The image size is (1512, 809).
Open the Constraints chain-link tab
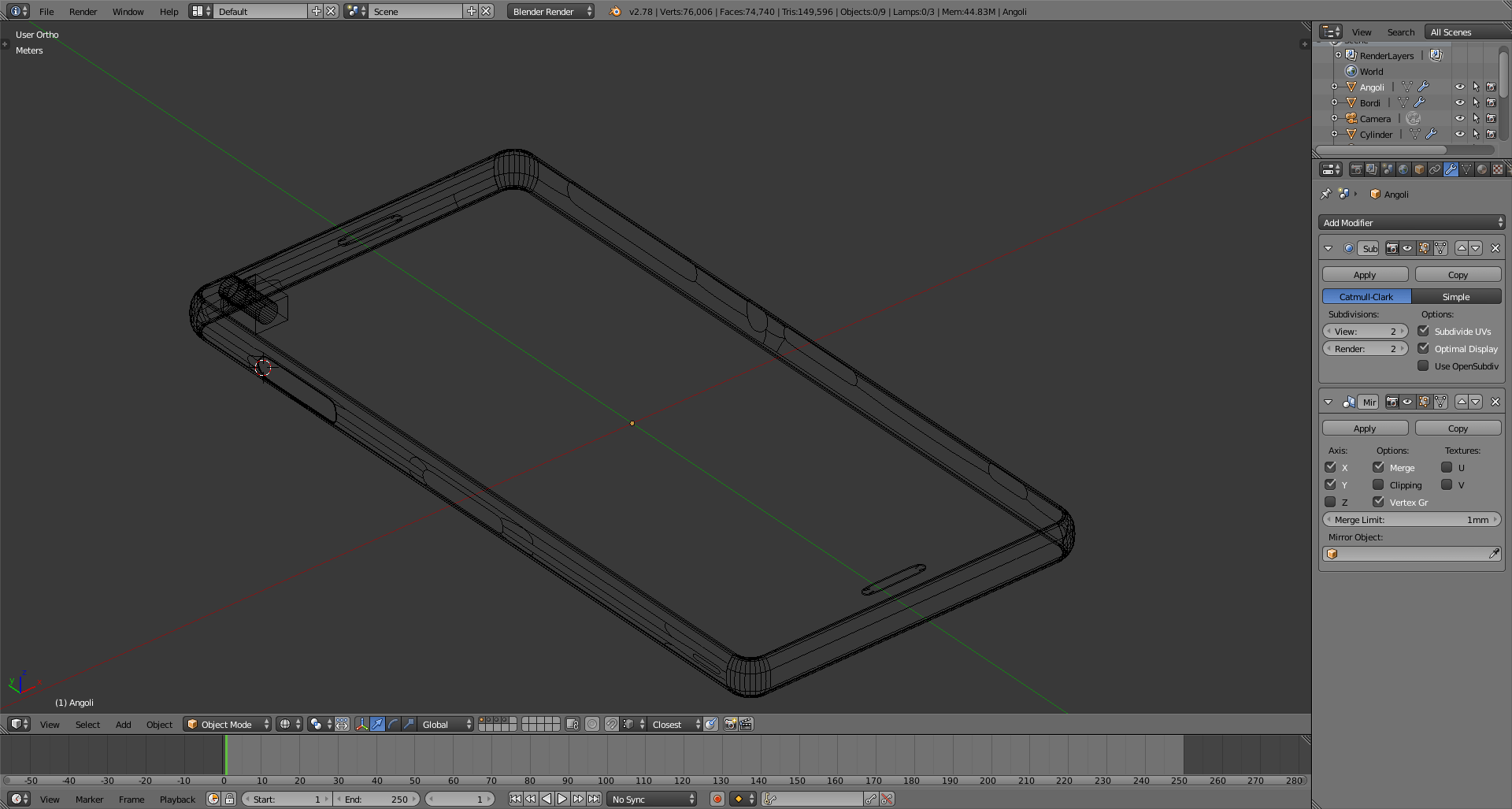tap(1435, 169)
